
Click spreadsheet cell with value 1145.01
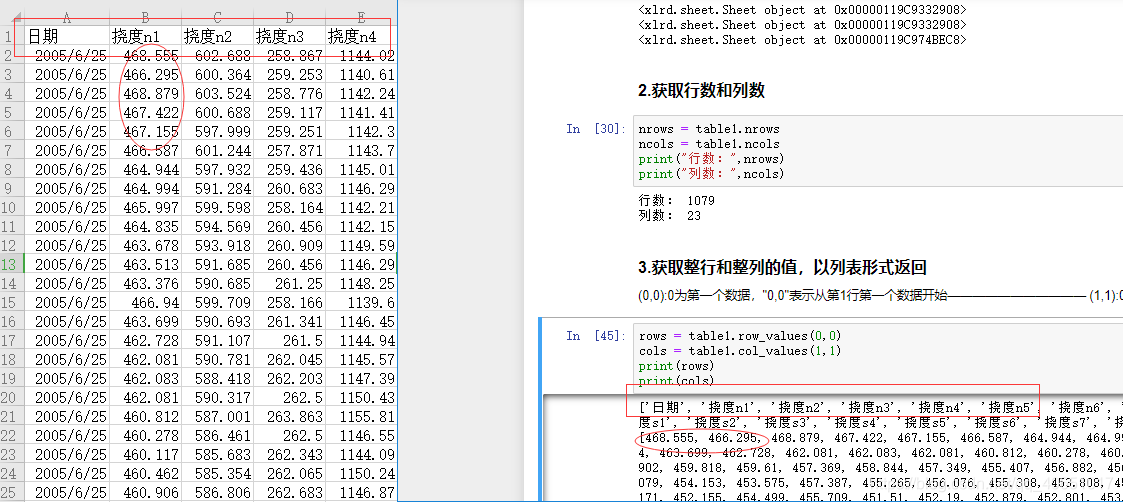click(361, 169)
